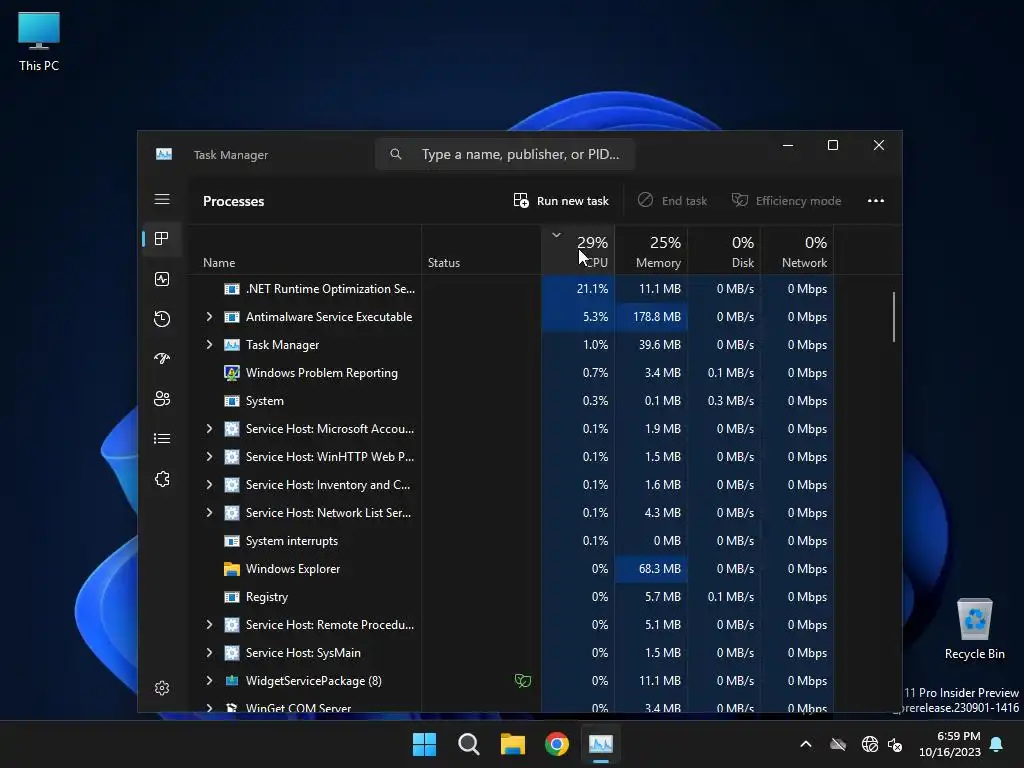This screenshot has height=768, width=1024.
Task: Open the notification bell icon
Action: [997, 744]
